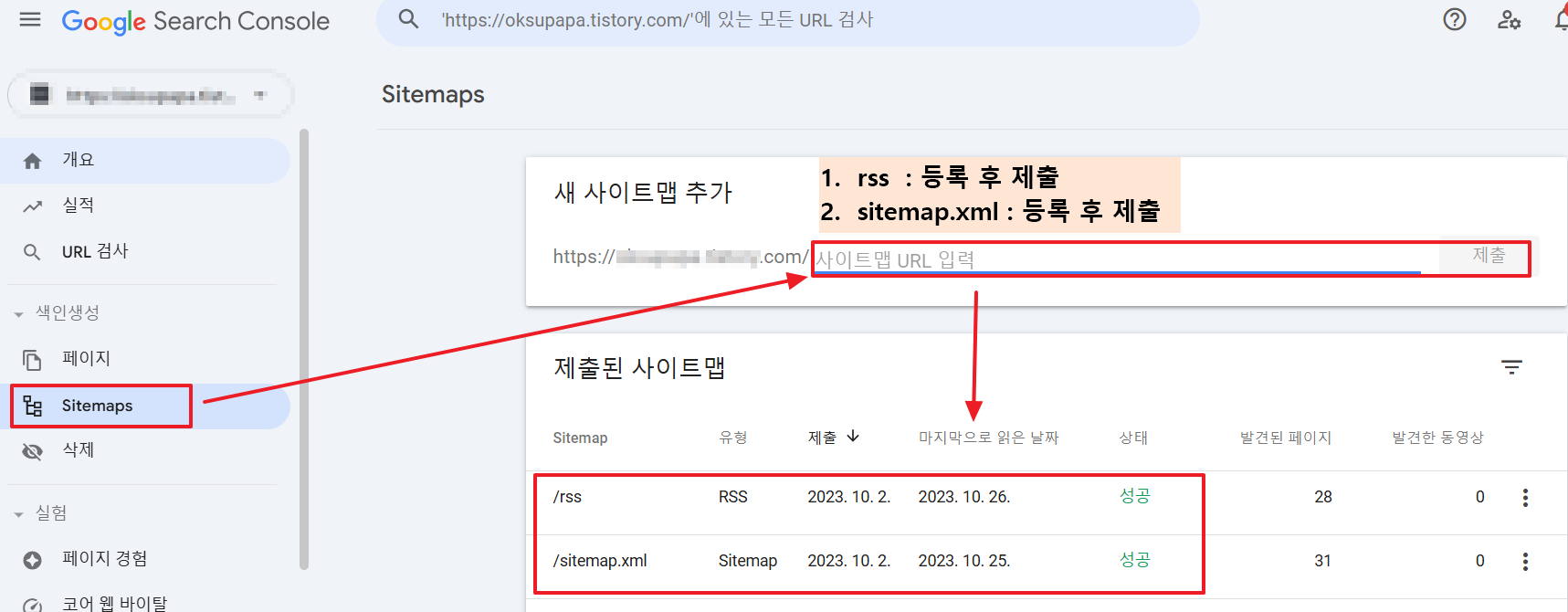Open the 개요 overview menu item
Screen dimensions: 1568x612
(145, 160)
